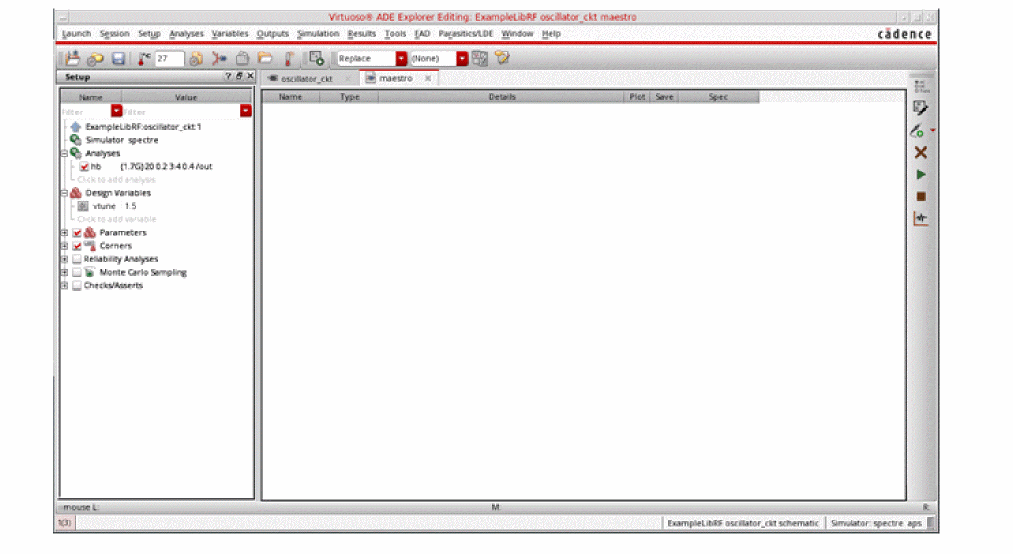Screen dimensions: 1013x554
Task: Click the gray clipboard toolbar icon
Action: pos(242,59)
